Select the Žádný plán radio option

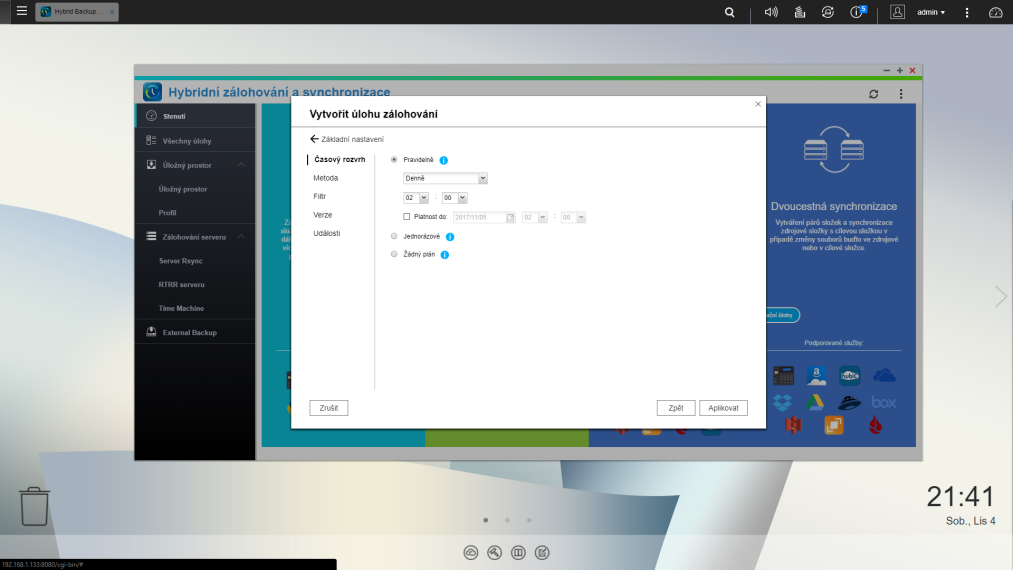coord(394,255)
